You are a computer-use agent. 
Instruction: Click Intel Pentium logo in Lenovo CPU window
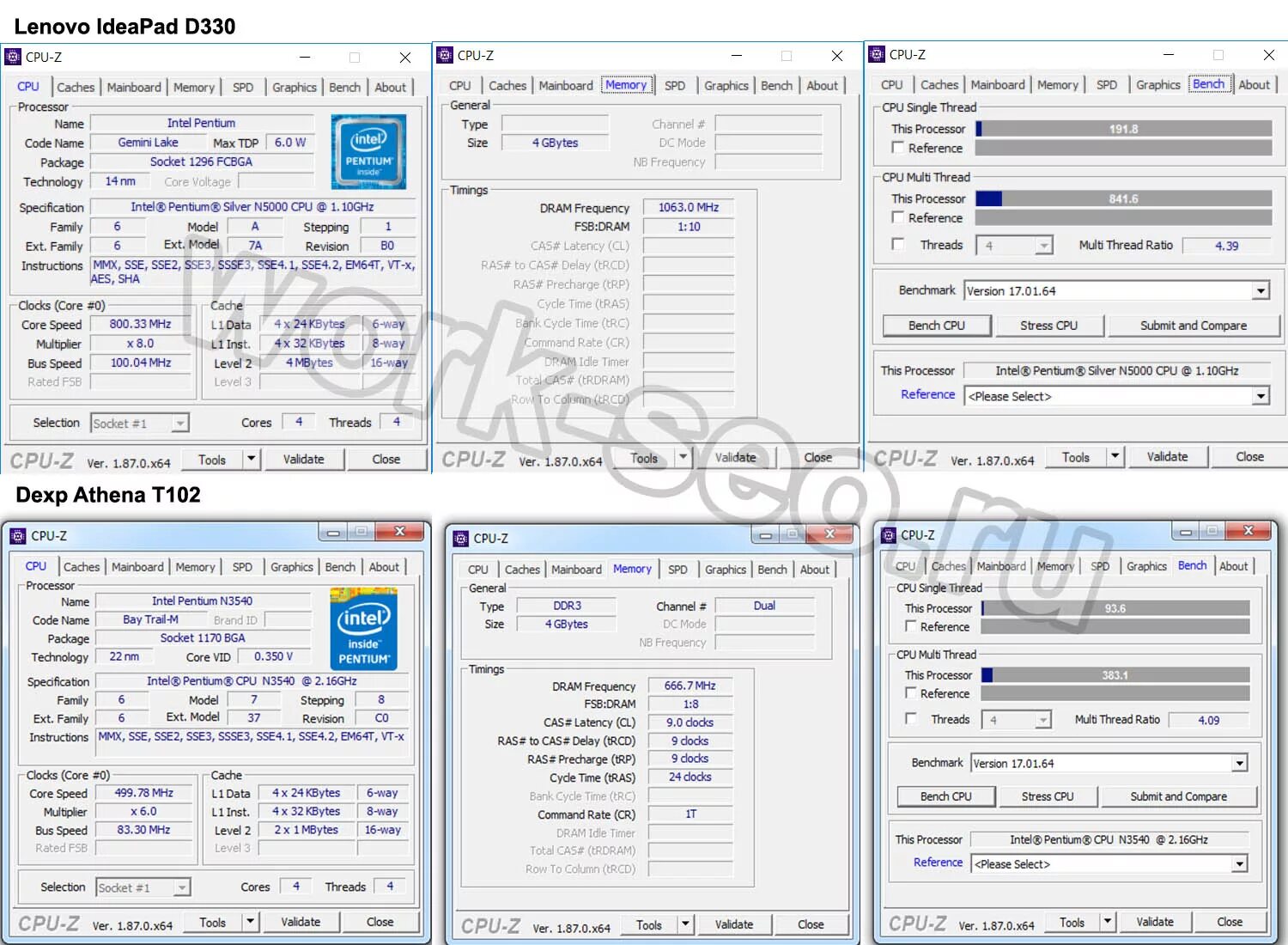pyautogui.click(x=368, y=151)
